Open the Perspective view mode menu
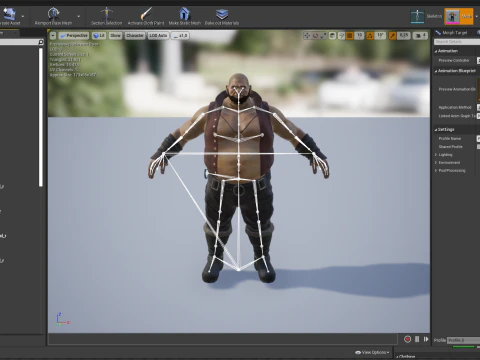The width and height of the screenshot is (480, 360). [x=73, y=35]
